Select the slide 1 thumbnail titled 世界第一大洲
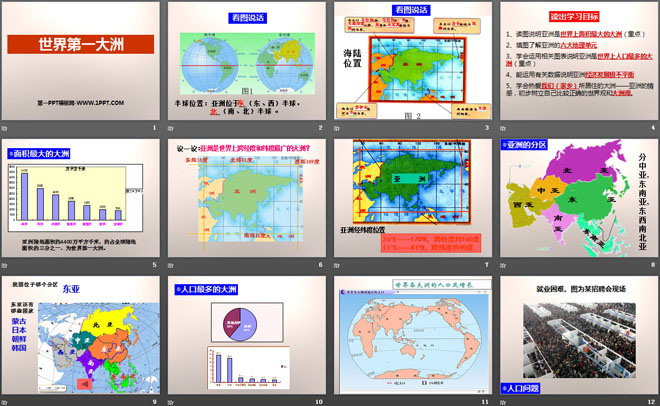 [81, 61]
